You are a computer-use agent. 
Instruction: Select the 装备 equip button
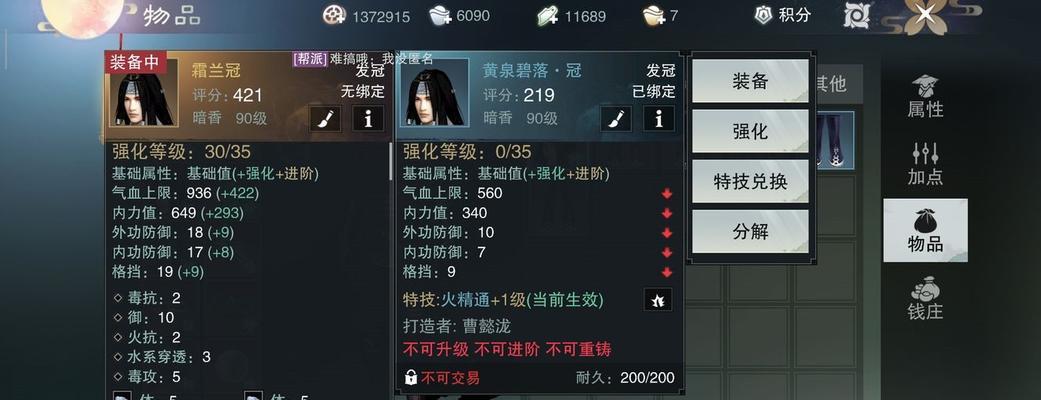(x=750, y=81)
